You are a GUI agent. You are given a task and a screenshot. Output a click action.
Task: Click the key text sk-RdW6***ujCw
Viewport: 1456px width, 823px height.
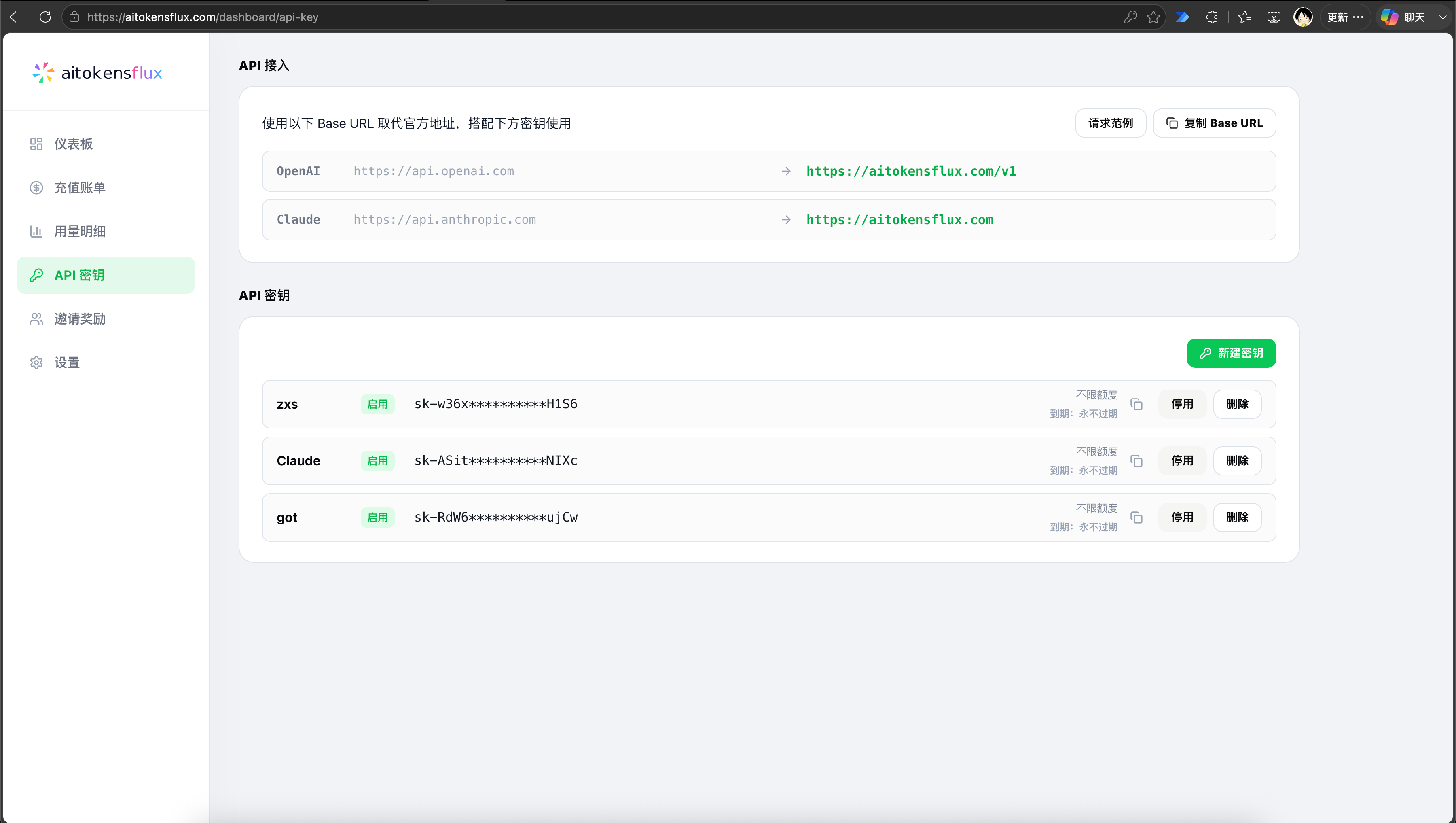(496, 517)
